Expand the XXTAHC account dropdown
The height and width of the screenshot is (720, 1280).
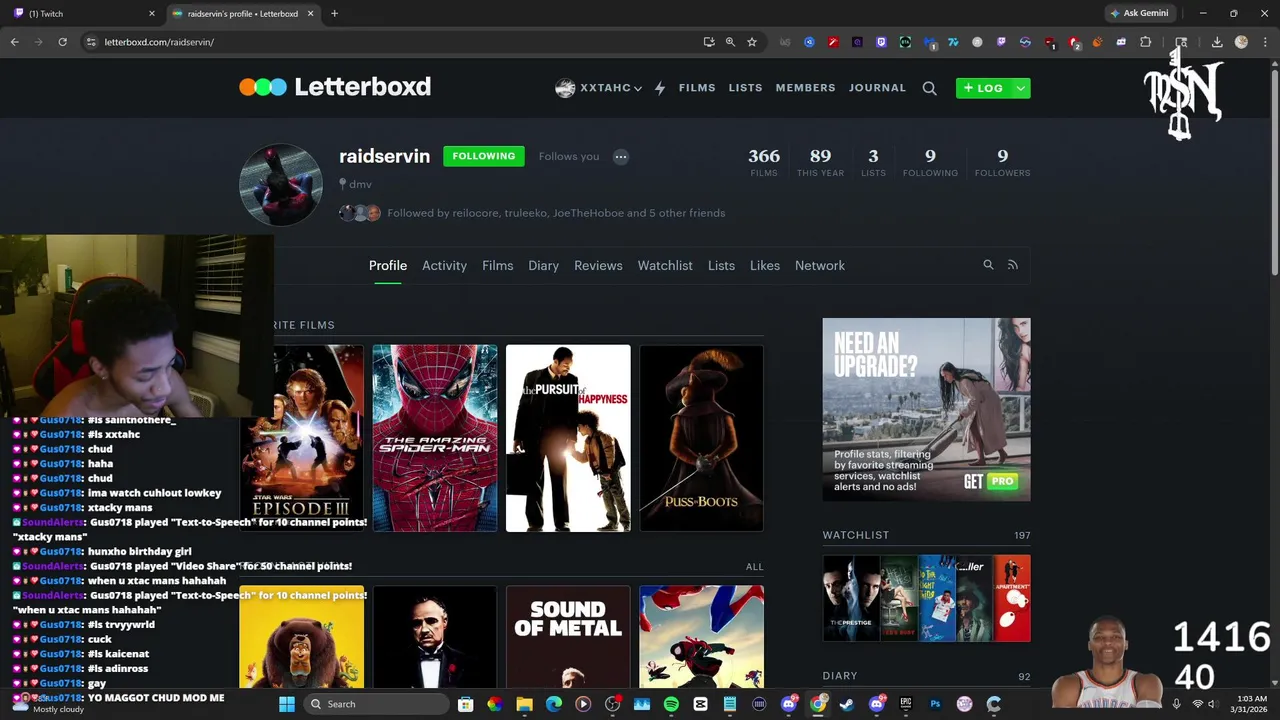[598, 88]
